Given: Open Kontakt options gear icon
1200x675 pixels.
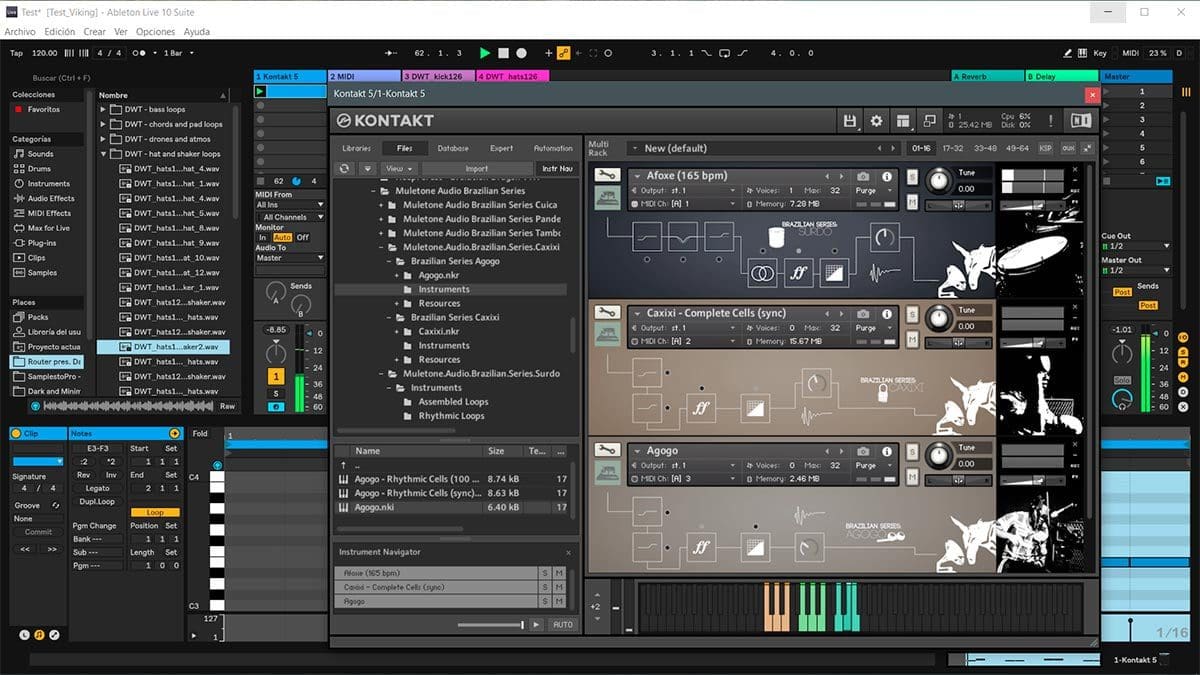Looking at the screenshot, I should pos(877,121).
